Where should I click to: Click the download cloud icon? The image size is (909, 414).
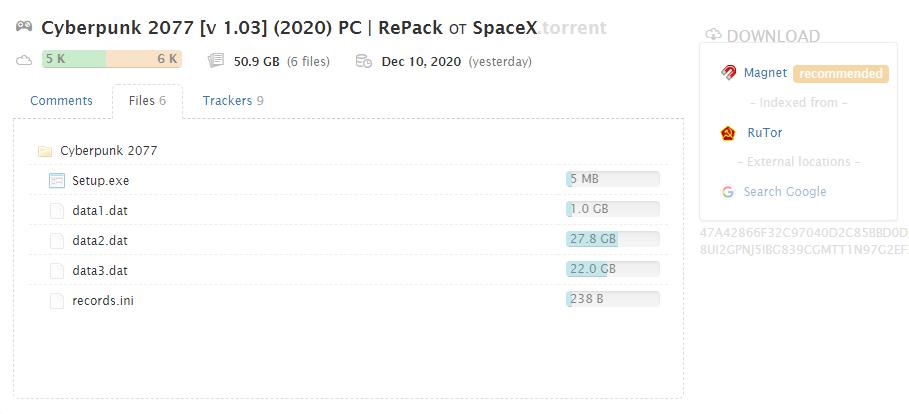tap(713, 36)
